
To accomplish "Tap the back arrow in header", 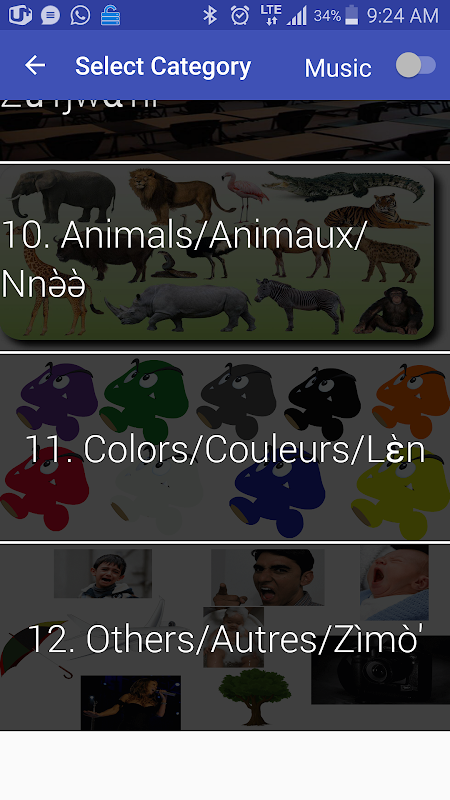I will [x=35, y=65].
